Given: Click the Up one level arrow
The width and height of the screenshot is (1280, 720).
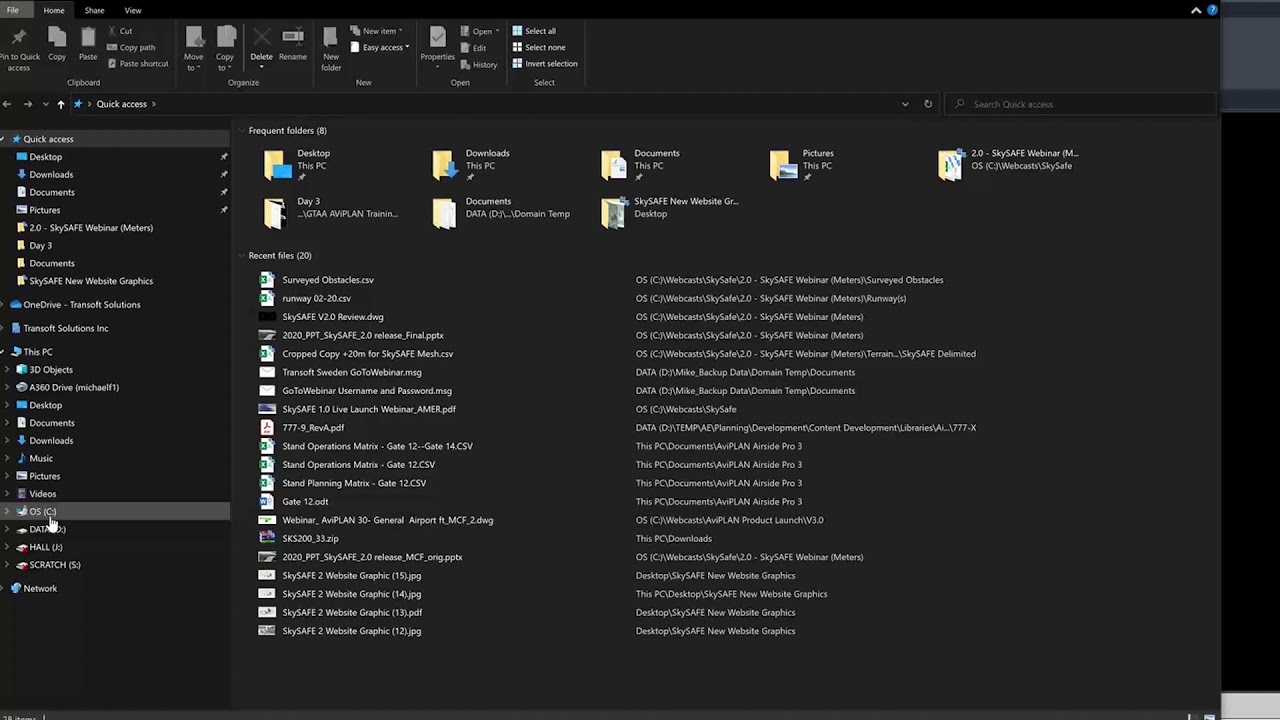Looking at the screenshot, I should tap(61, 104).
